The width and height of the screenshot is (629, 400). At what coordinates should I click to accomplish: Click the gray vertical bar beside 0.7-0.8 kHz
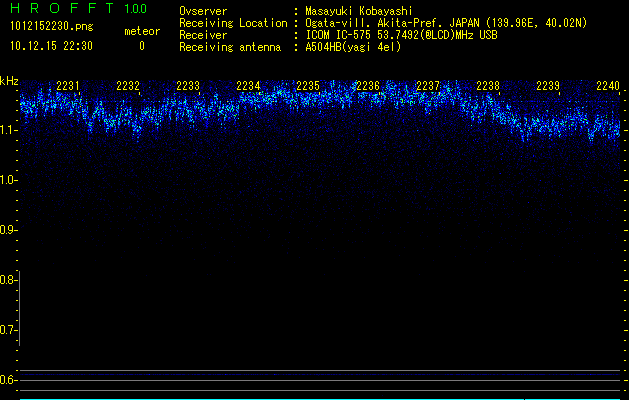pos(19,308)
